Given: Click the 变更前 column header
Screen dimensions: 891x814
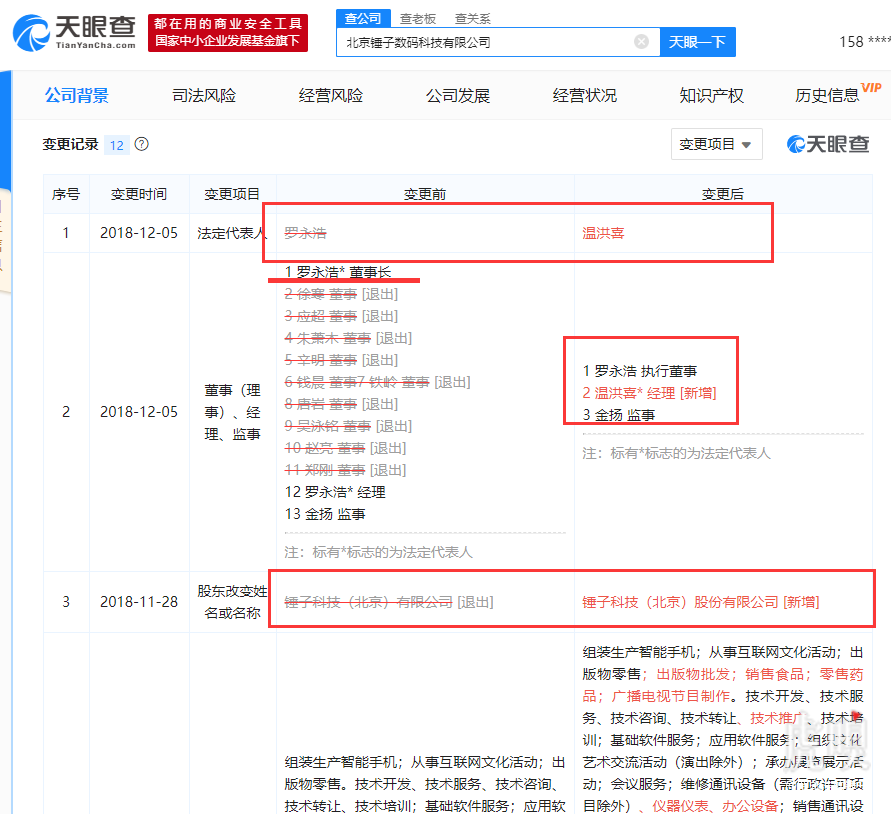Looking at the screenshot, I should pyautogui.click(x=424, y=194).
